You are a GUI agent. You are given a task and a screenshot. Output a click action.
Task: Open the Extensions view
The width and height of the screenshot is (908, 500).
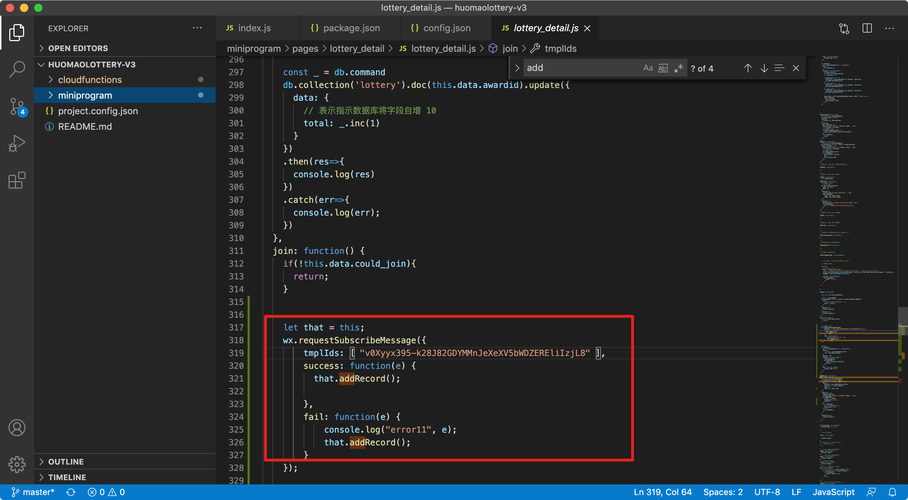click(17, 180)
